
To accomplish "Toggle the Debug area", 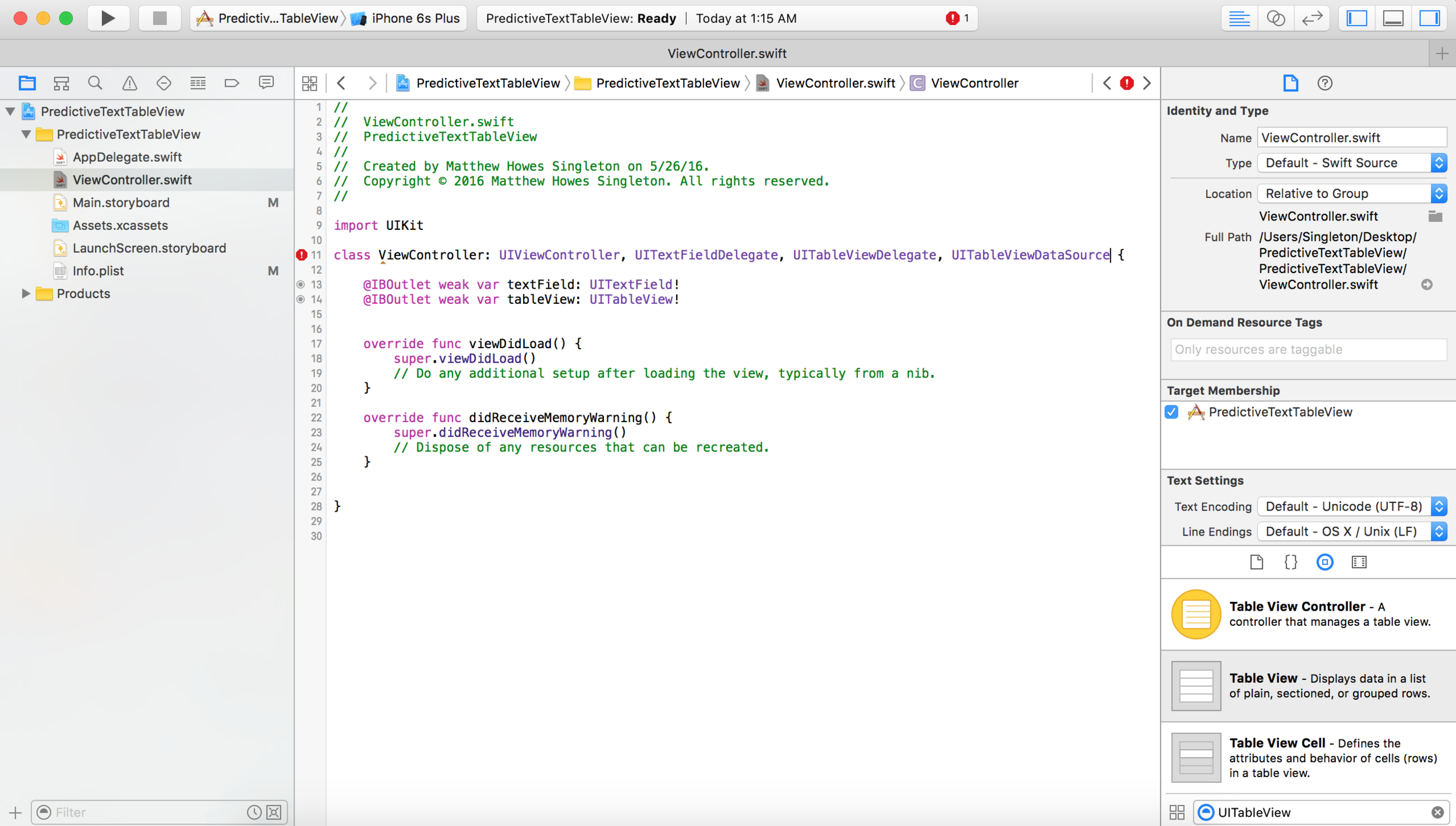I will tap(1393, 18).
